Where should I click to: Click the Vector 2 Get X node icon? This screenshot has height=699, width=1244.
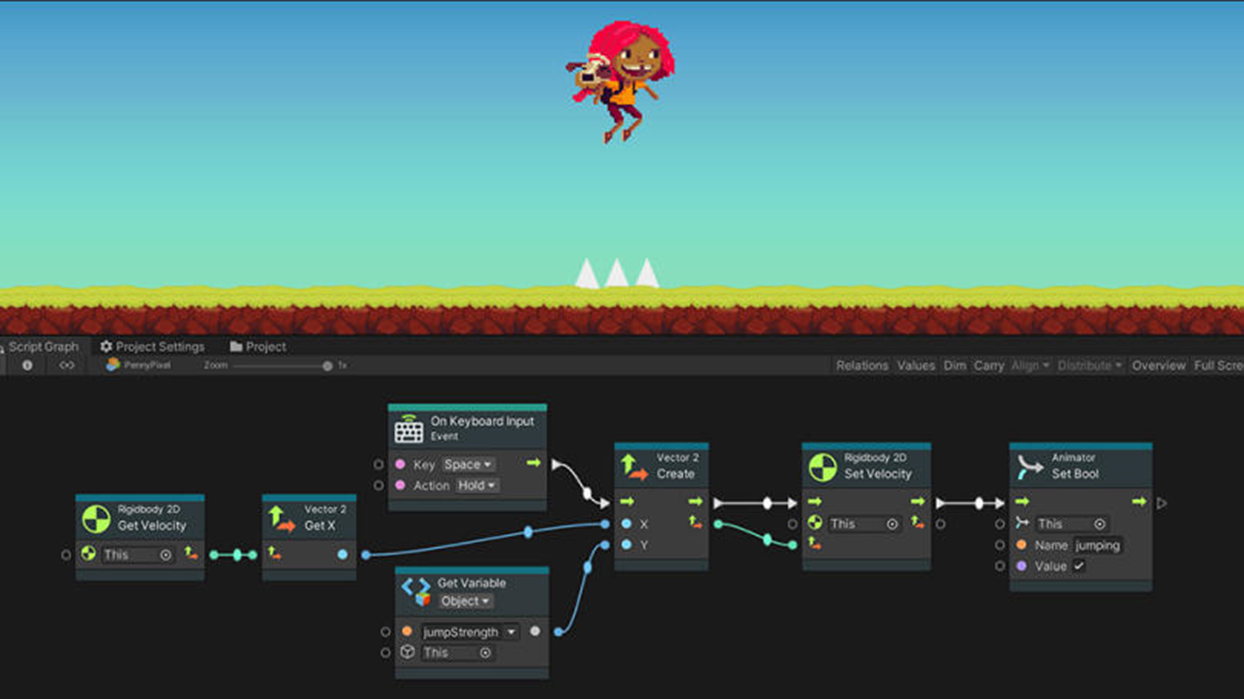point(282,519)
